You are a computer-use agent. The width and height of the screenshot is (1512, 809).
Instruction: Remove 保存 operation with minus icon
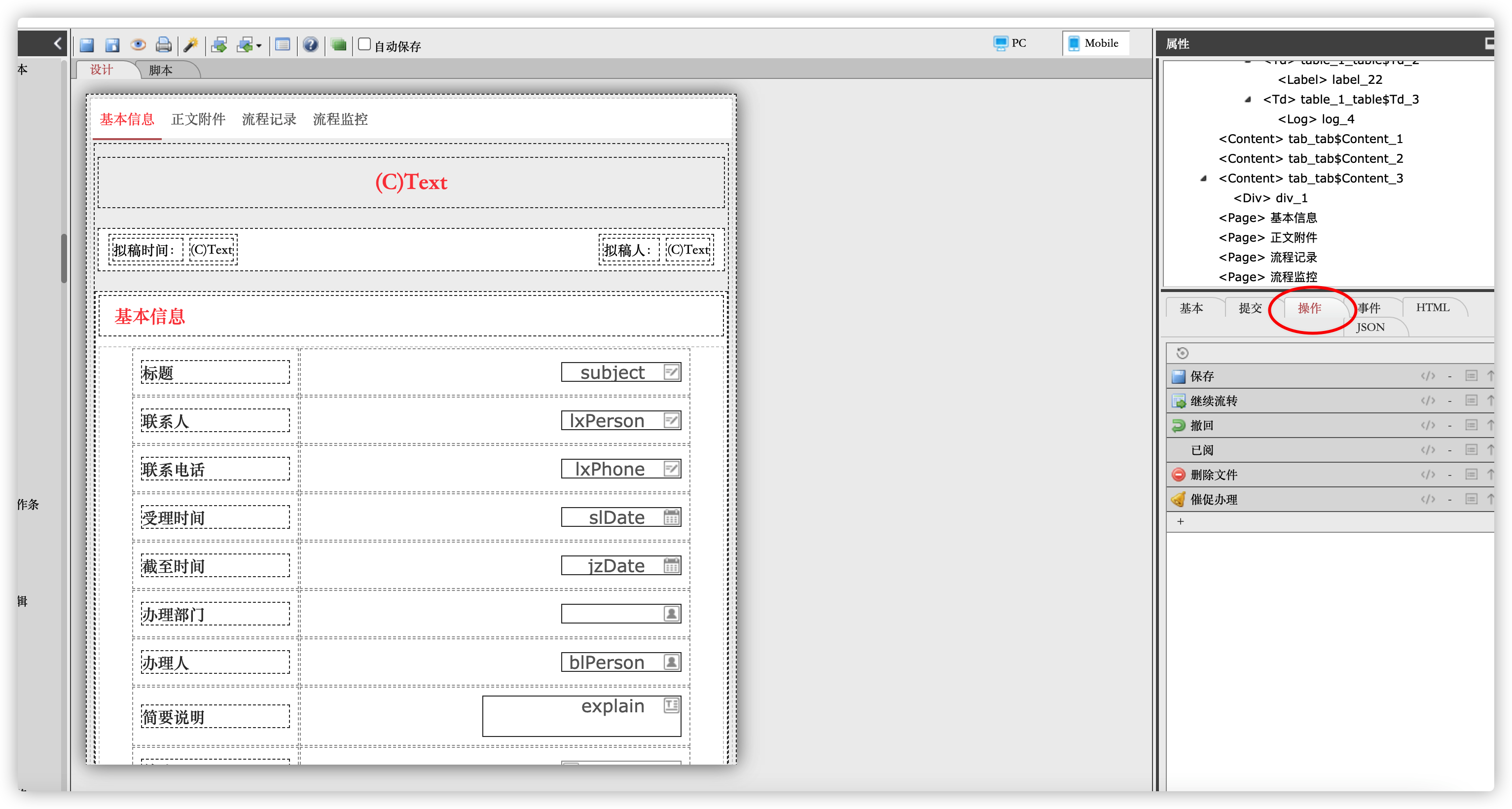1450,376
